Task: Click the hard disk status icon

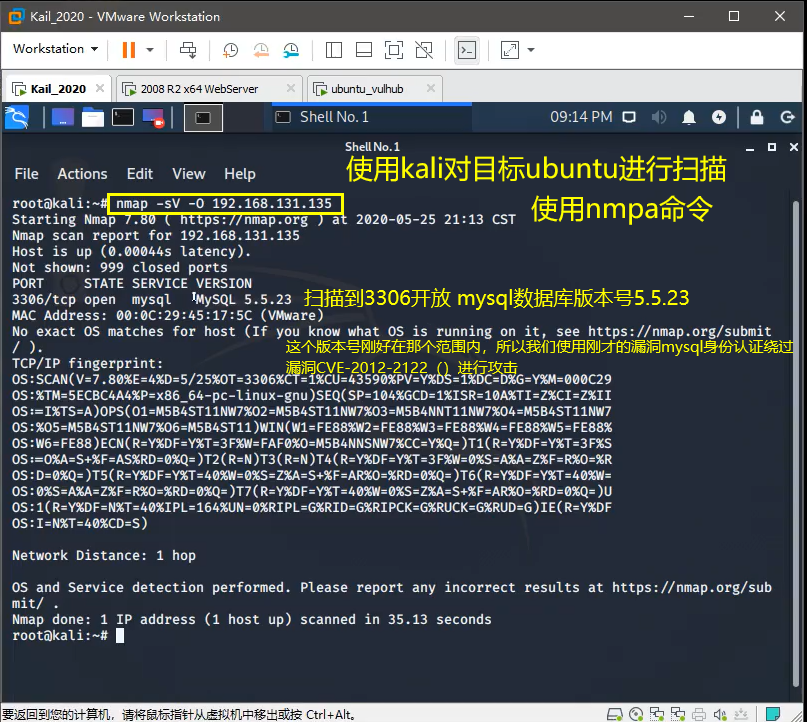Action: pyautogui.click(x=615, y=714)
